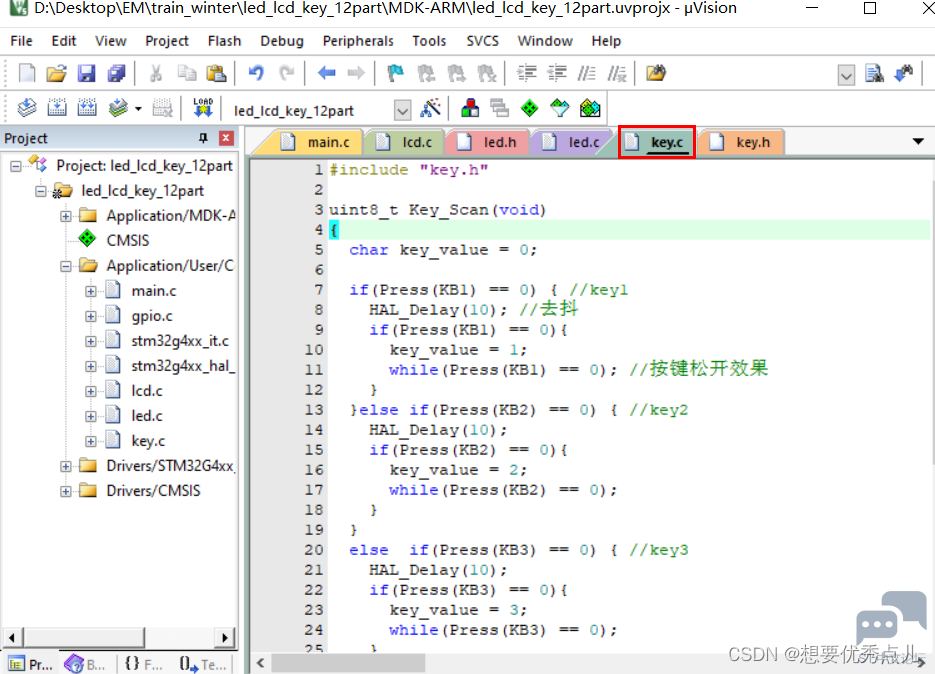935x674 pixels.
Task: Click the comment selection icon
Action: (x=587, y=73)
